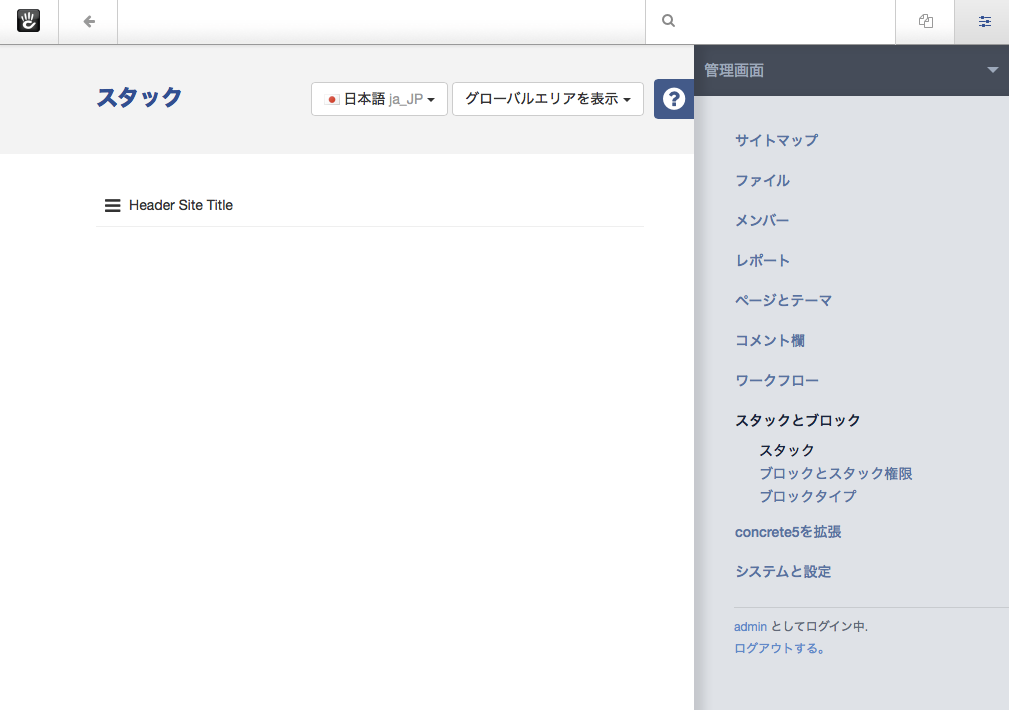The image size is (1009, 710).
Task: Open メンバー in the dashboard menu
Action: pos(762,220)
